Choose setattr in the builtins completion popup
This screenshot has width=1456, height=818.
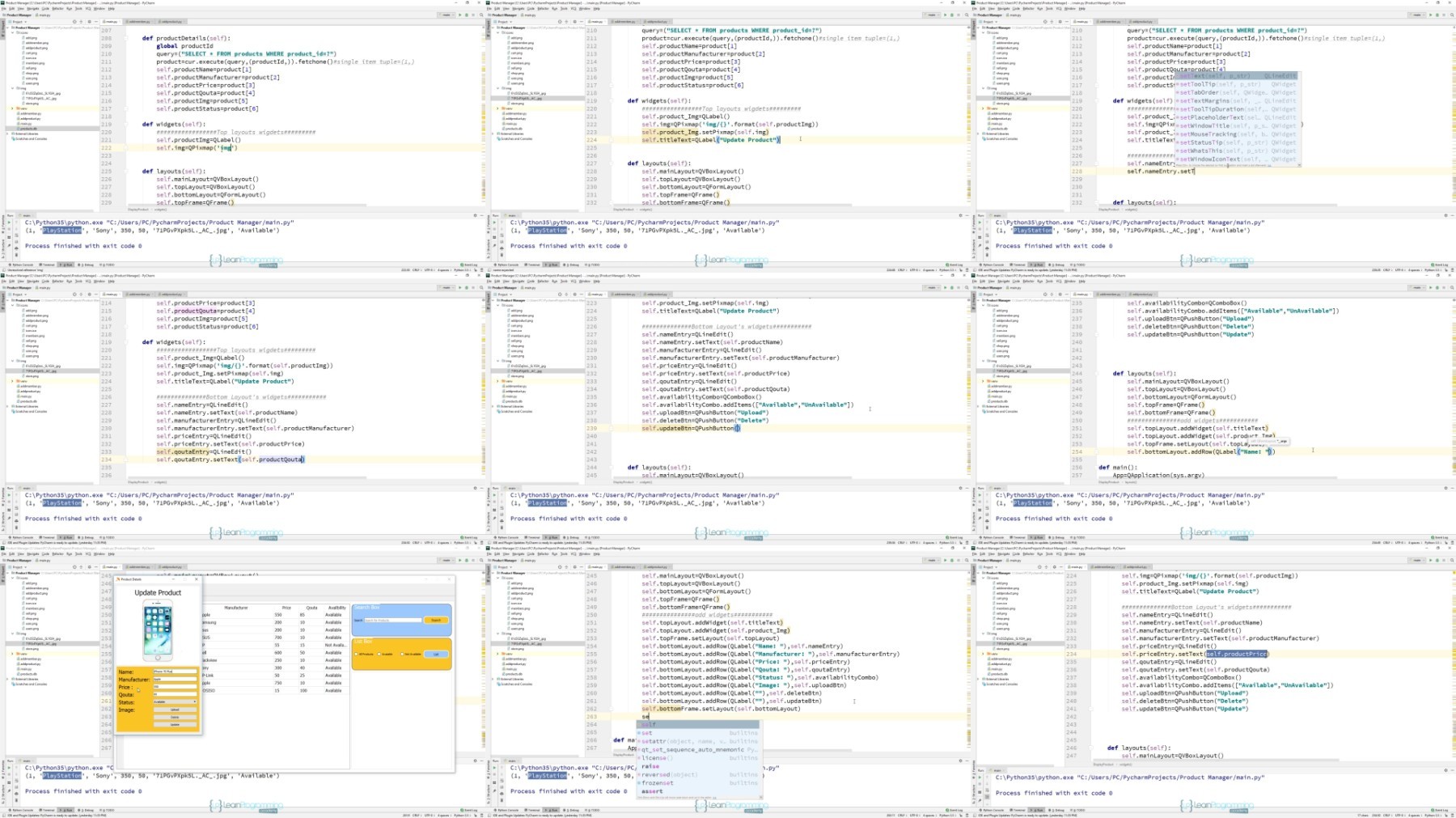point(698,741)
